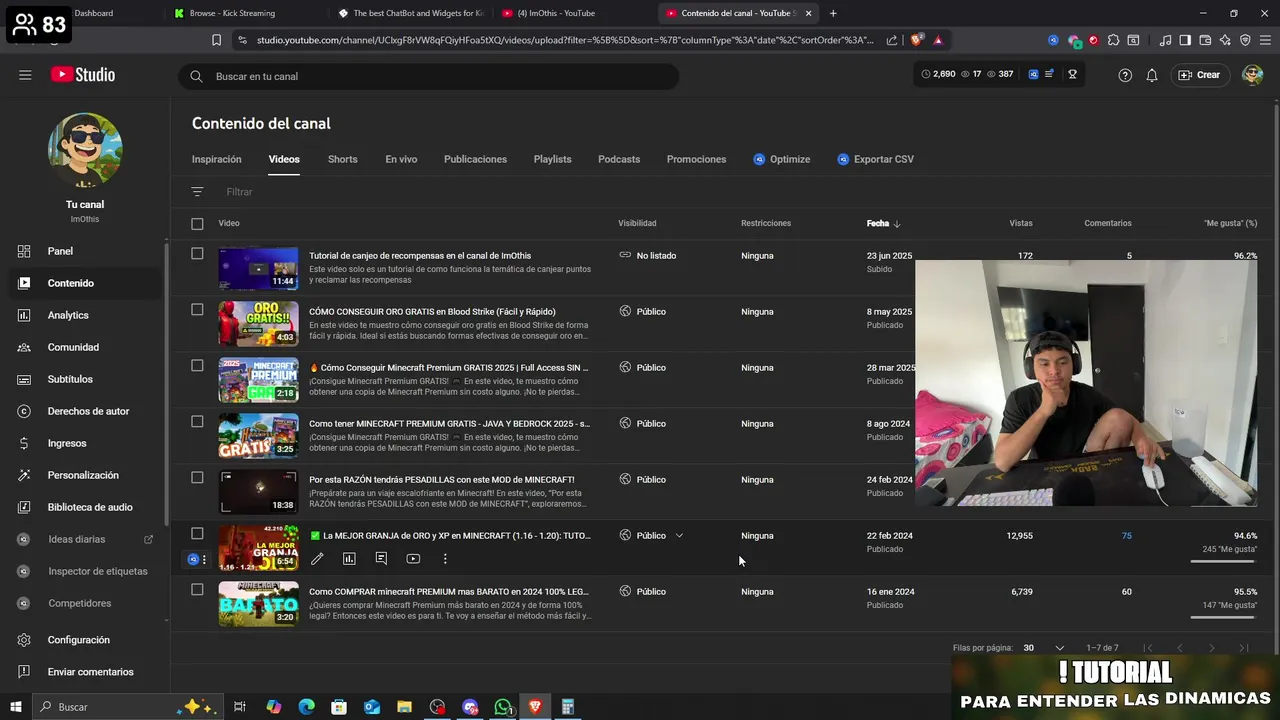1280x720 pixels.
Task: Click the like-ratio bar under 245 Me gusta
Action: pos(1223,561)
